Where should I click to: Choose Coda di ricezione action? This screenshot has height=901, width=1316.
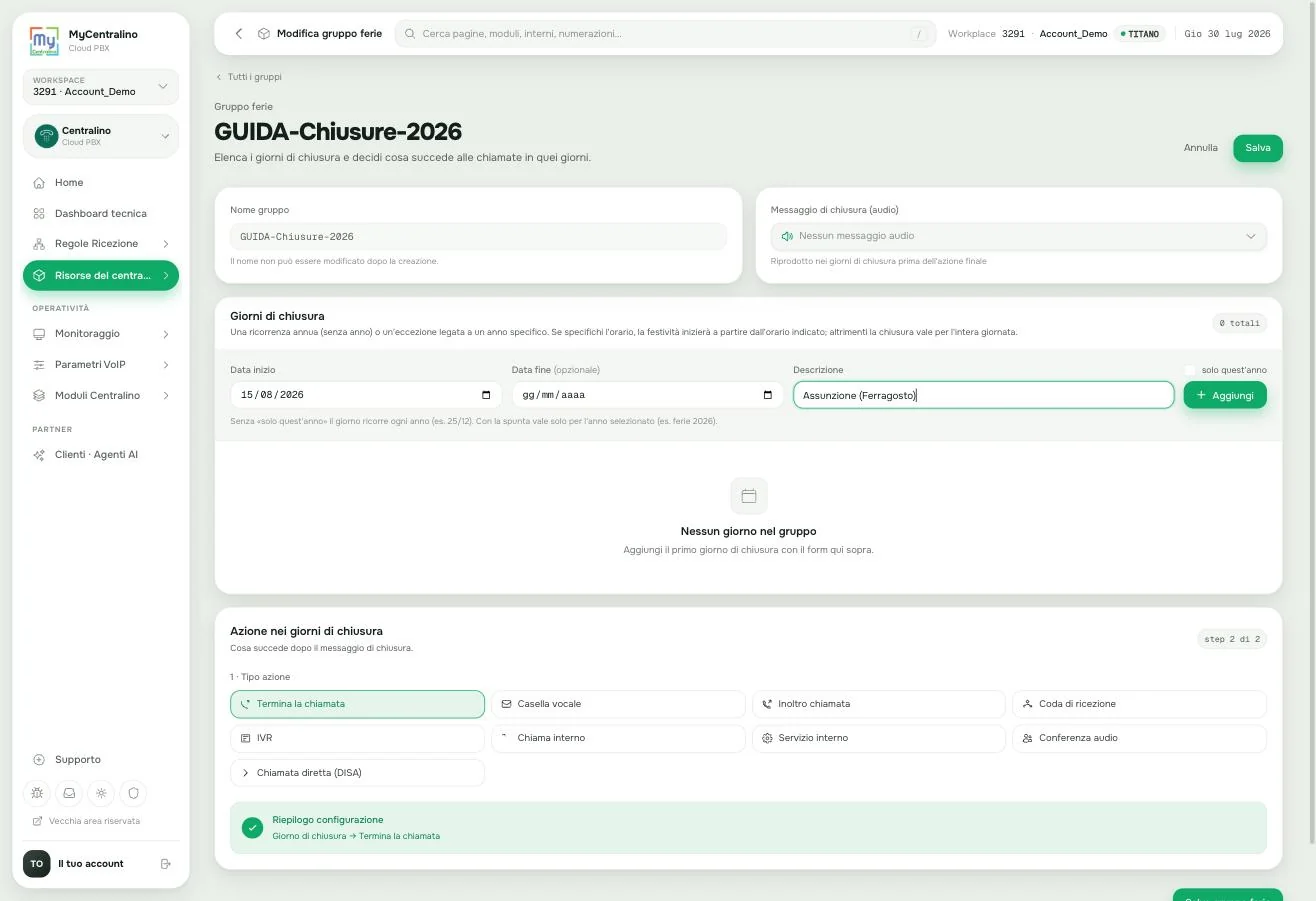click(1139, 704)
